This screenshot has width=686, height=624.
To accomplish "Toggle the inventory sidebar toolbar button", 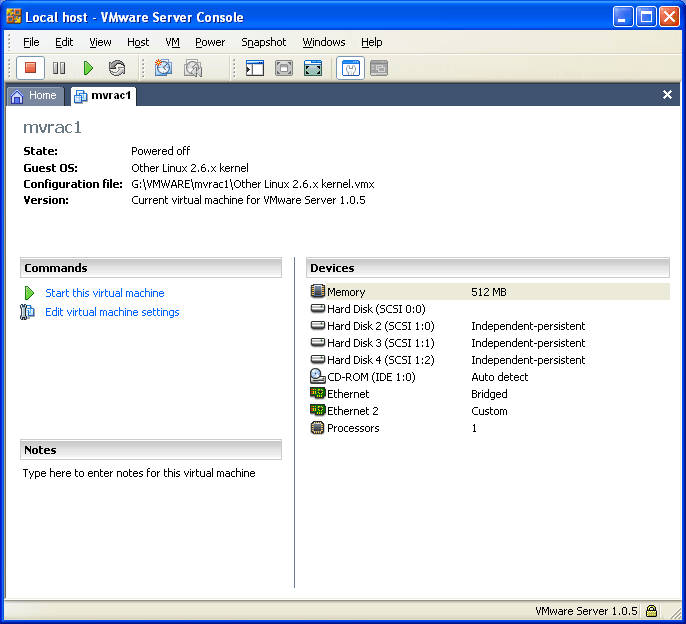I will (x=255, y=68).
